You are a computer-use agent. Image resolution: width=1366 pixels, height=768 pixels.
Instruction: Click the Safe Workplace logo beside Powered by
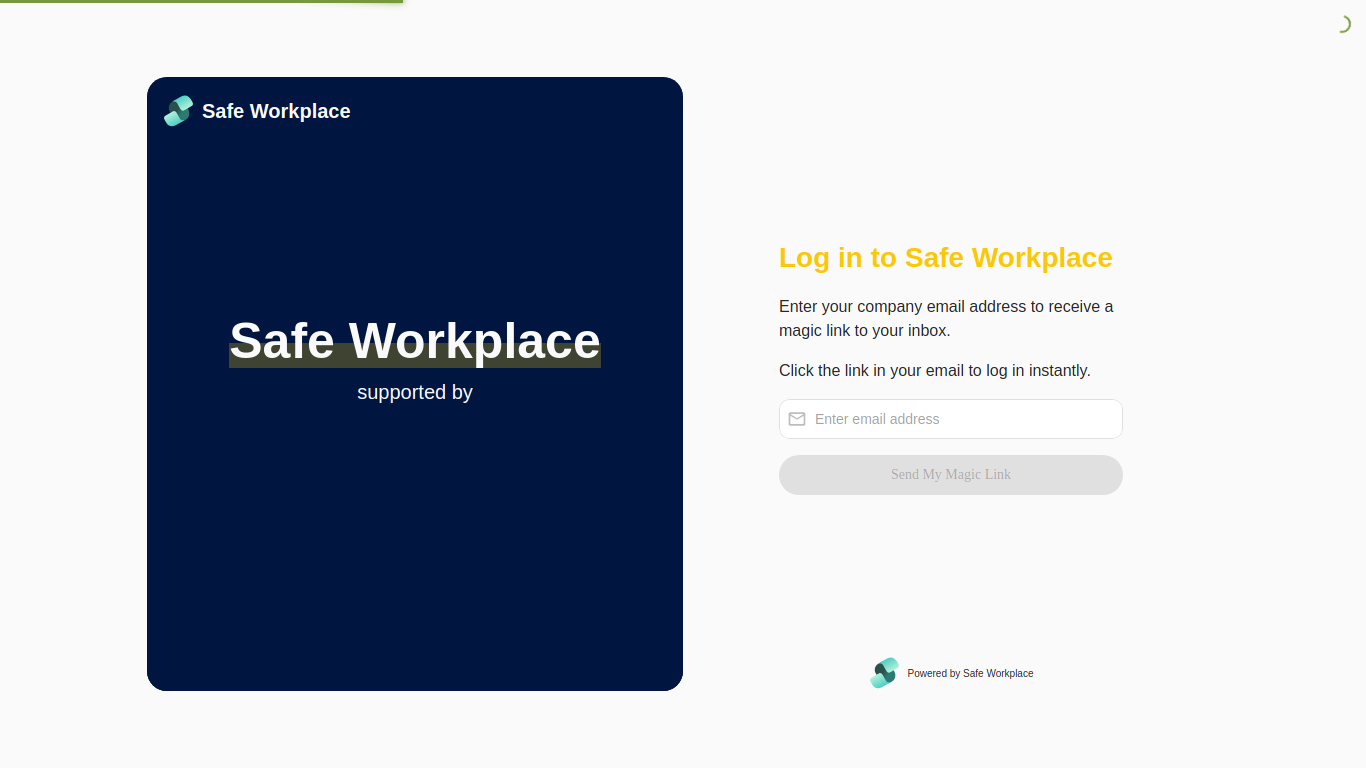pos(884,673)
